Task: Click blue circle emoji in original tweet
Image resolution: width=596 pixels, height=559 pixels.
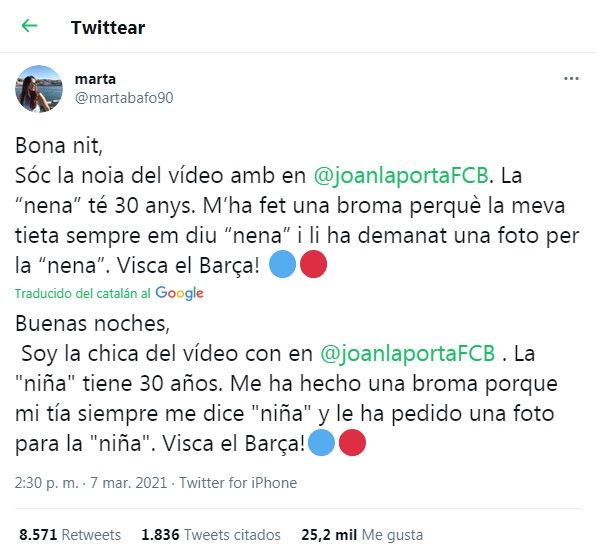Action: [x=282, y=264]
